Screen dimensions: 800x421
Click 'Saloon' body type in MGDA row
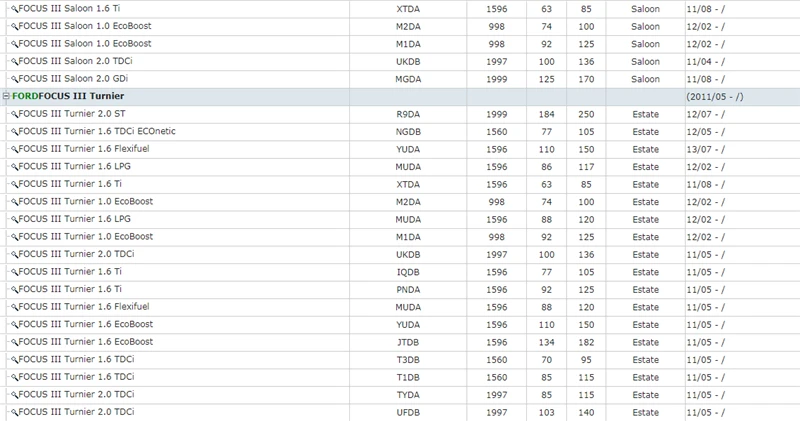pos(645,79)
